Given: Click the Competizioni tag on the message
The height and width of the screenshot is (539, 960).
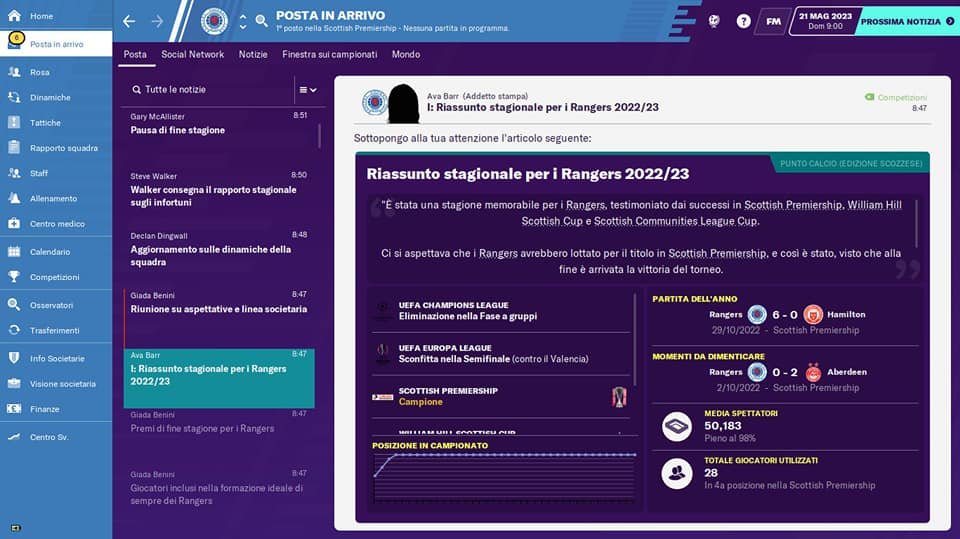Looking at the screenshot, I should 896,97.
